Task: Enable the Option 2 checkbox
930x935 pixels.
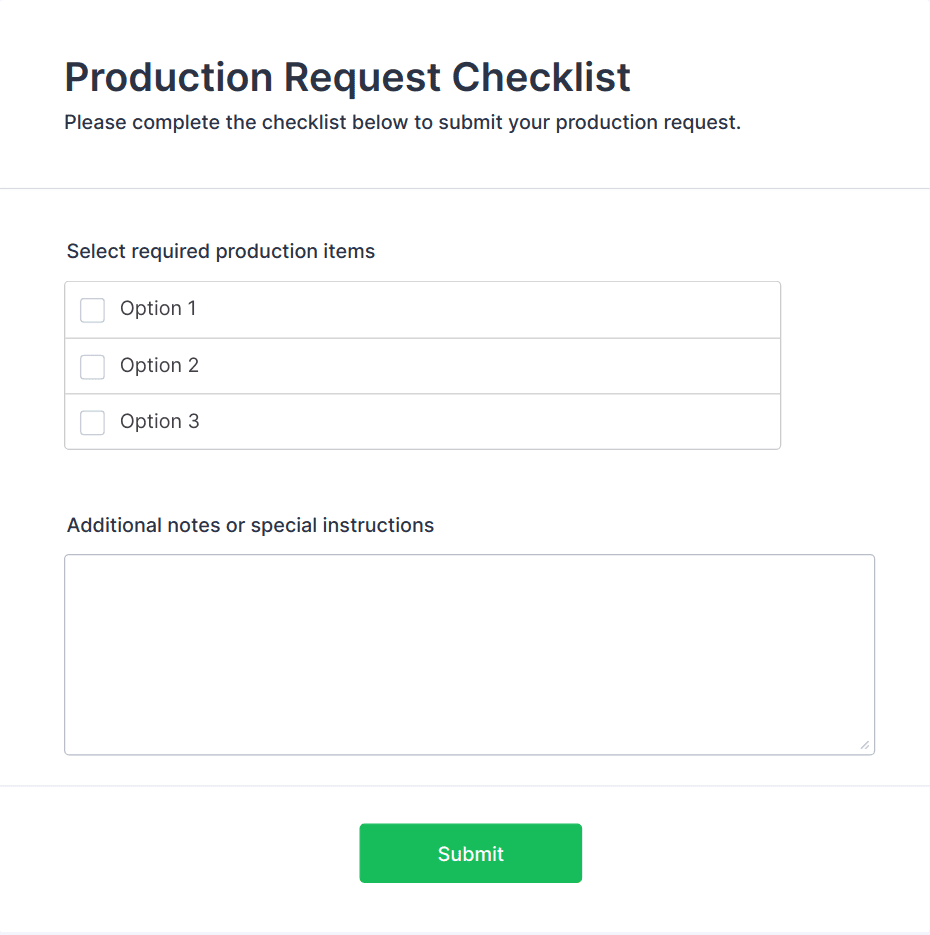Action: (92, 367)
